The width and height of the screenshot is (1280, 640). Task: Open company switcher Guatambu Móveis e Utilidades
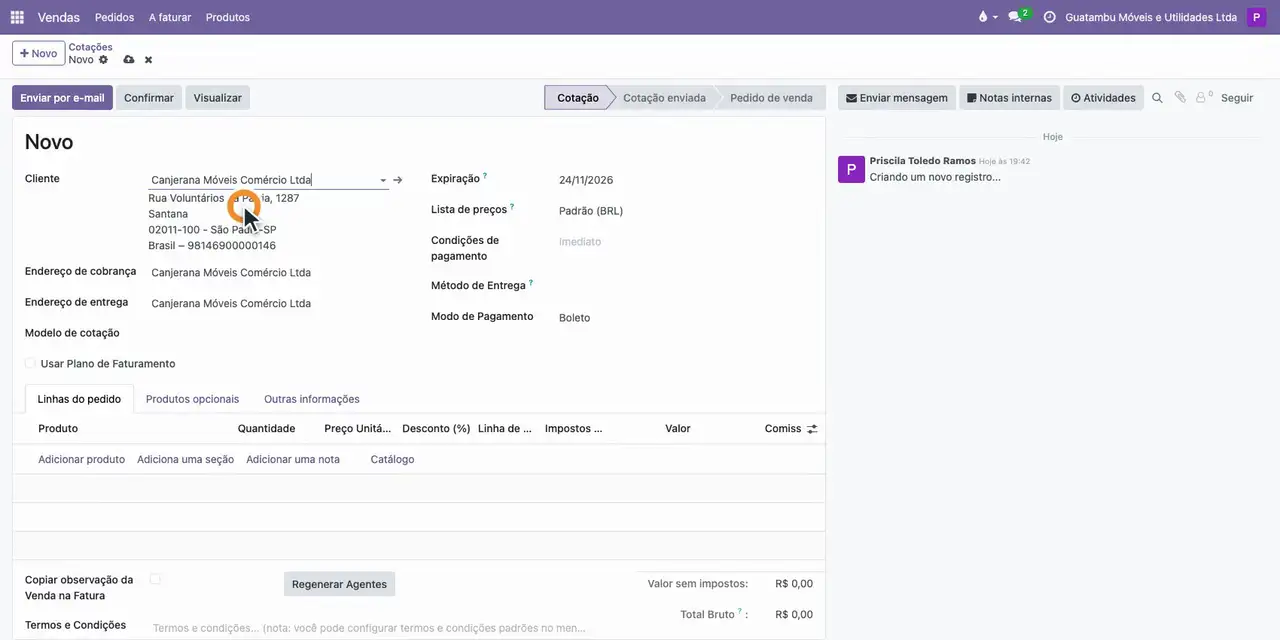click(x=1151, y=17)
